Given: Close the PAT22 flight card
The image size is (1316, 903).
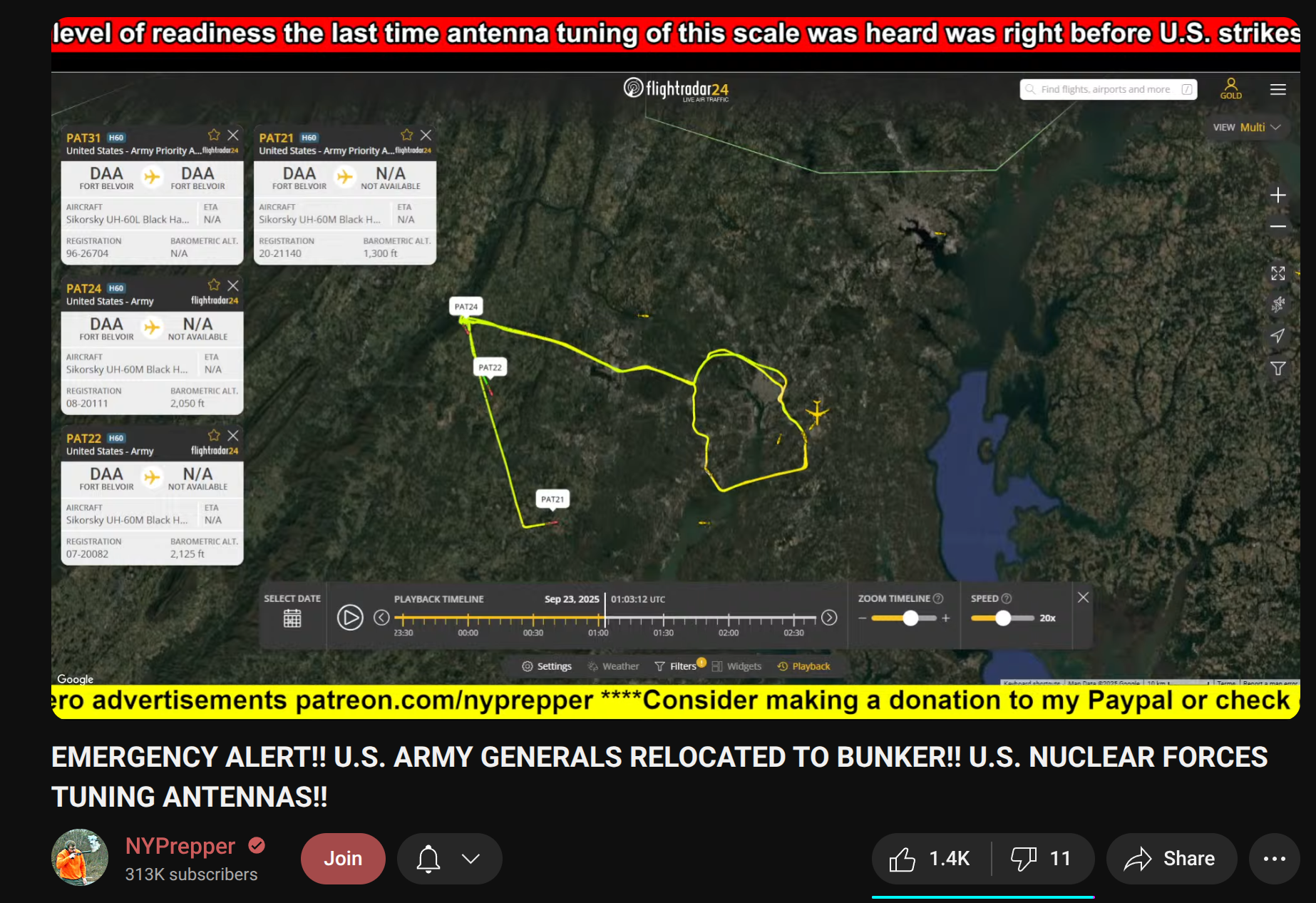Looking at the screenshot, I should coord(233,435).
